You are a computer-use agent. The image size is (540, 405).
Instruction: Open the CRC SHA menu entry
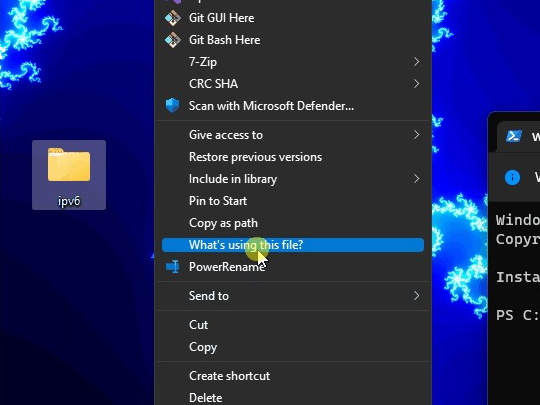tap(293, 84)
